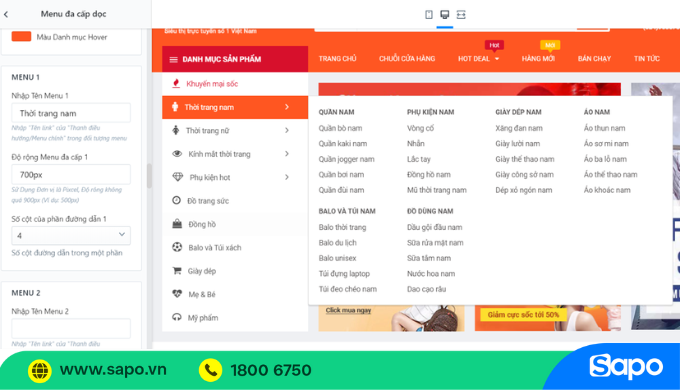The width and height of the screenshot is (680, 390).
Task: Expand Kính mắt thời trang submenu chevron
Action: (x=287, y=154)
